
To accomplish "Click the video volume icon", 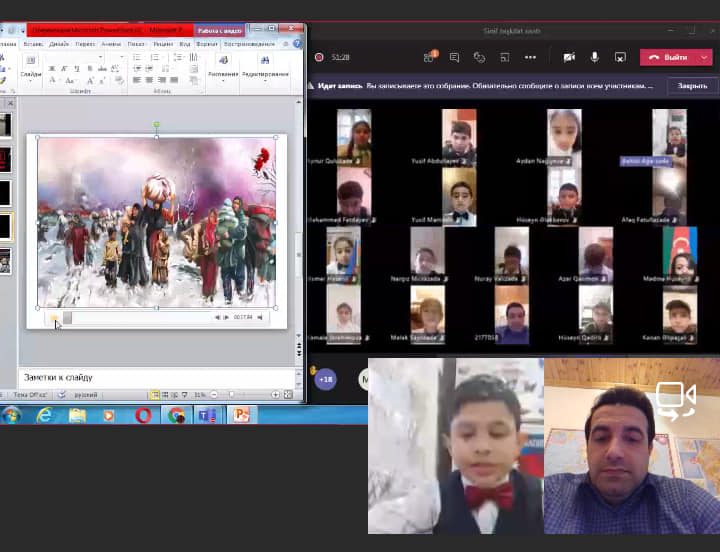I will pos(260,317).
